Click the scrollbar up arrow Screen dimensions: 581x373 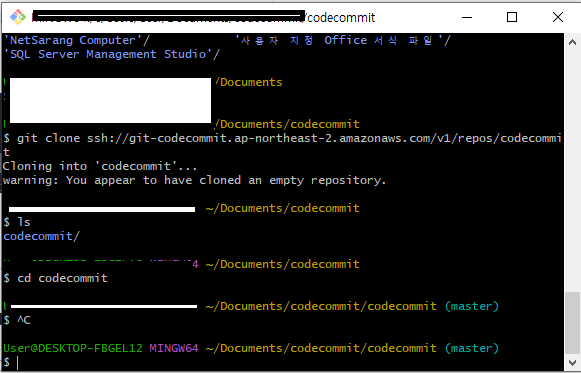tap(572, 42)
